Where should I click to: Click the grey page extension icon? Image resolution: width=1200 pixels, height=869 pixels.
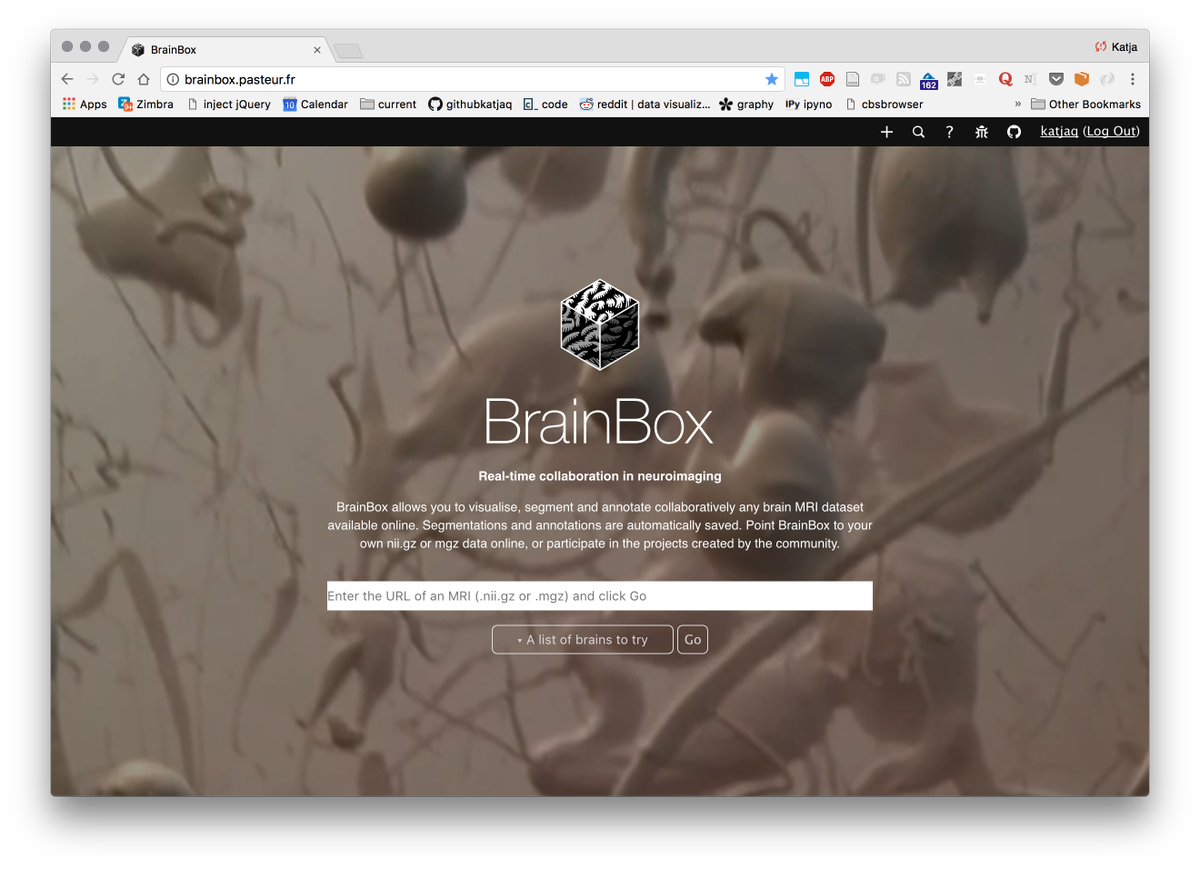point(853,79)
